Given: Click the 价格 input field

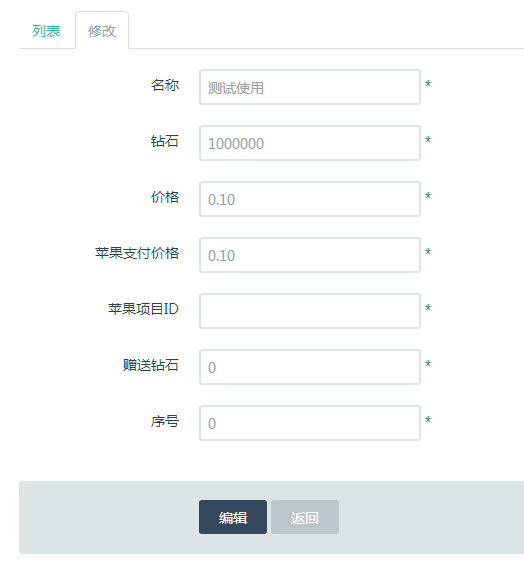Looking at the screenshot, I should (310, 199).
